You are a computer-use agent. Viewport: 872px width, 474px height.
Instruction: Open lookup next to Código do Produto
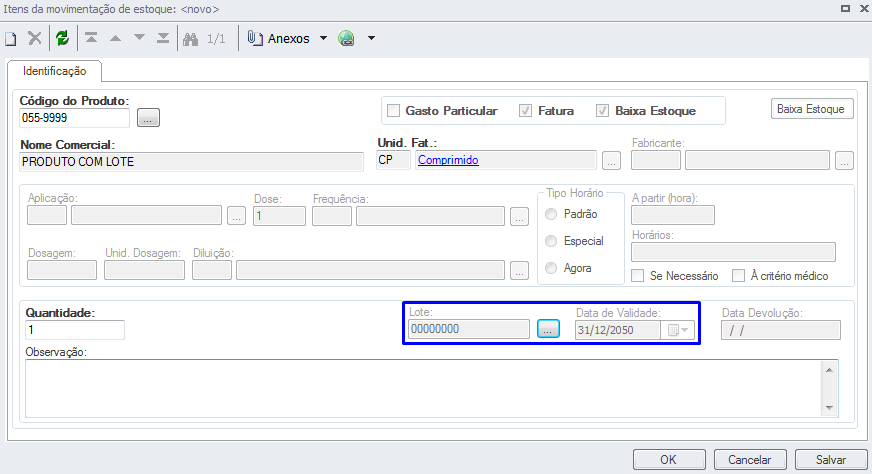[x=148, y=118]
